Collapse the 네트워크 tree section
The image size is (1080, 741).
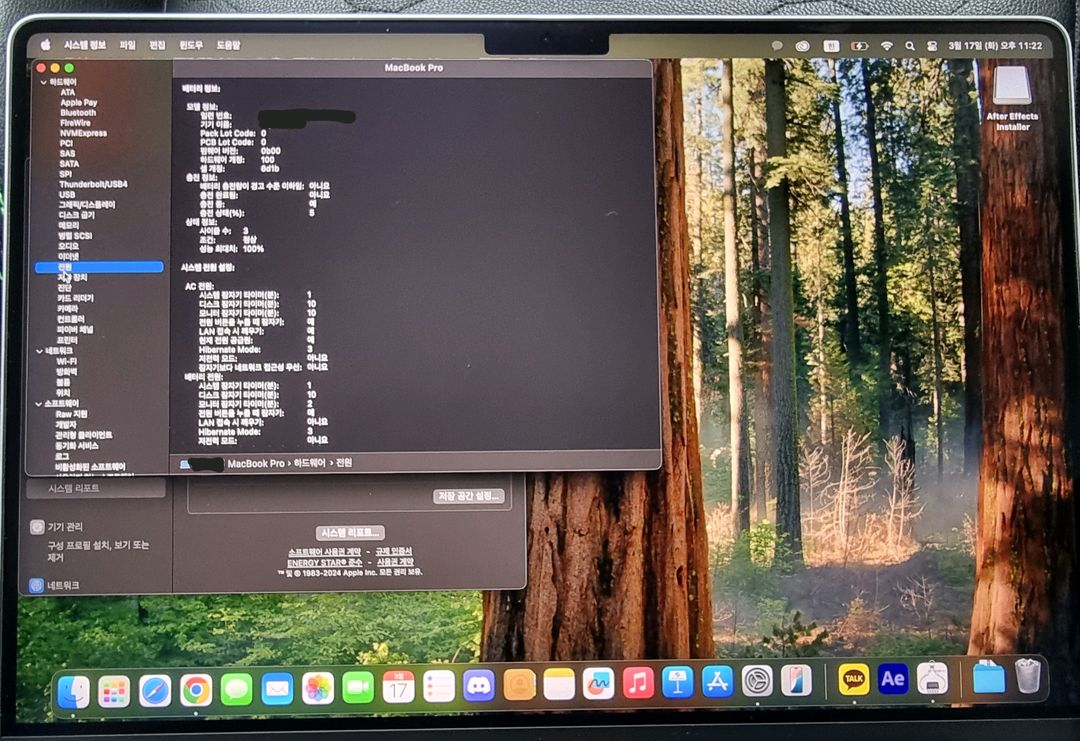38,351
